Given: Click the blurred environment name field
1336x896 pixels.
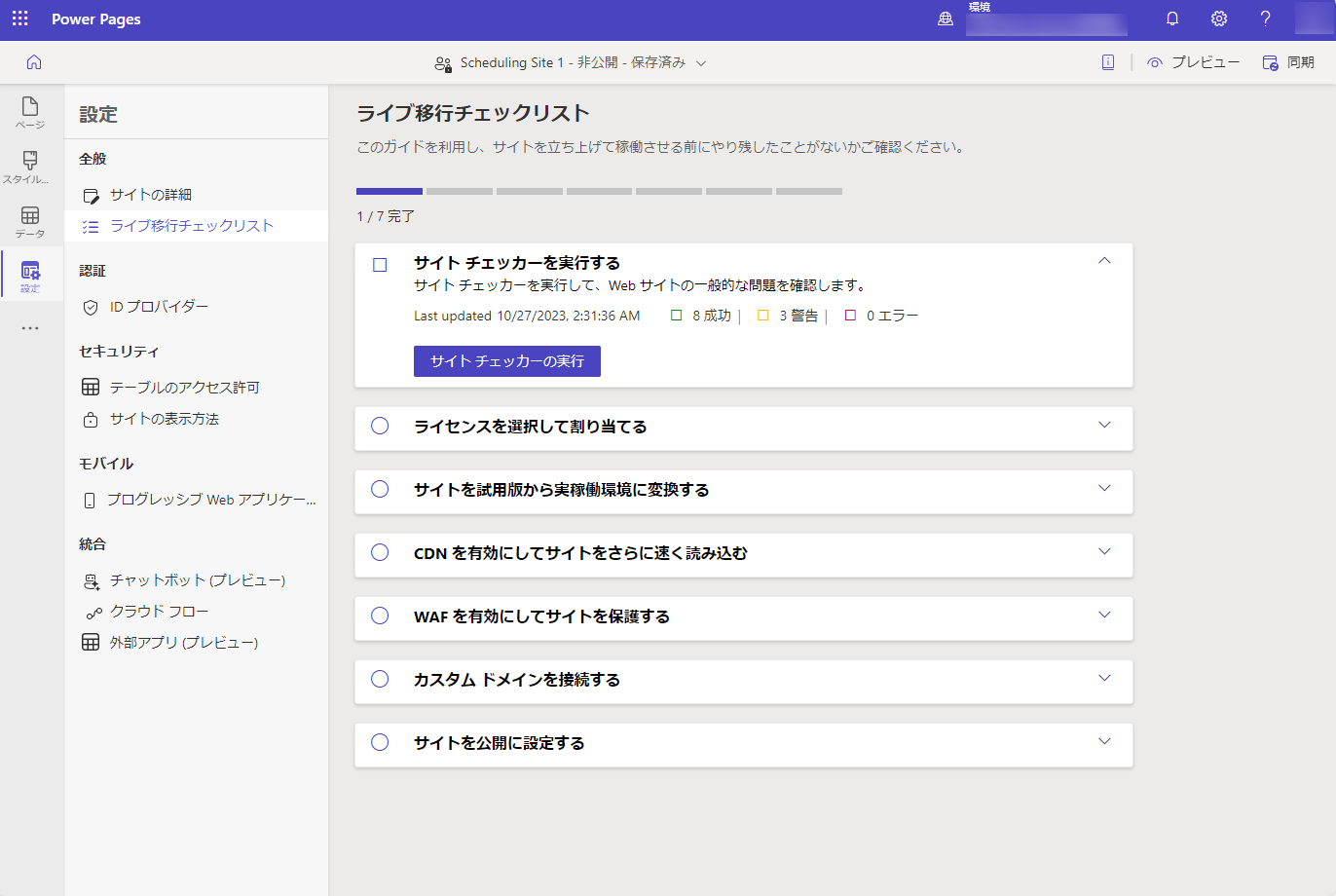Looking at the screenshot, I should click(1047, 24).
